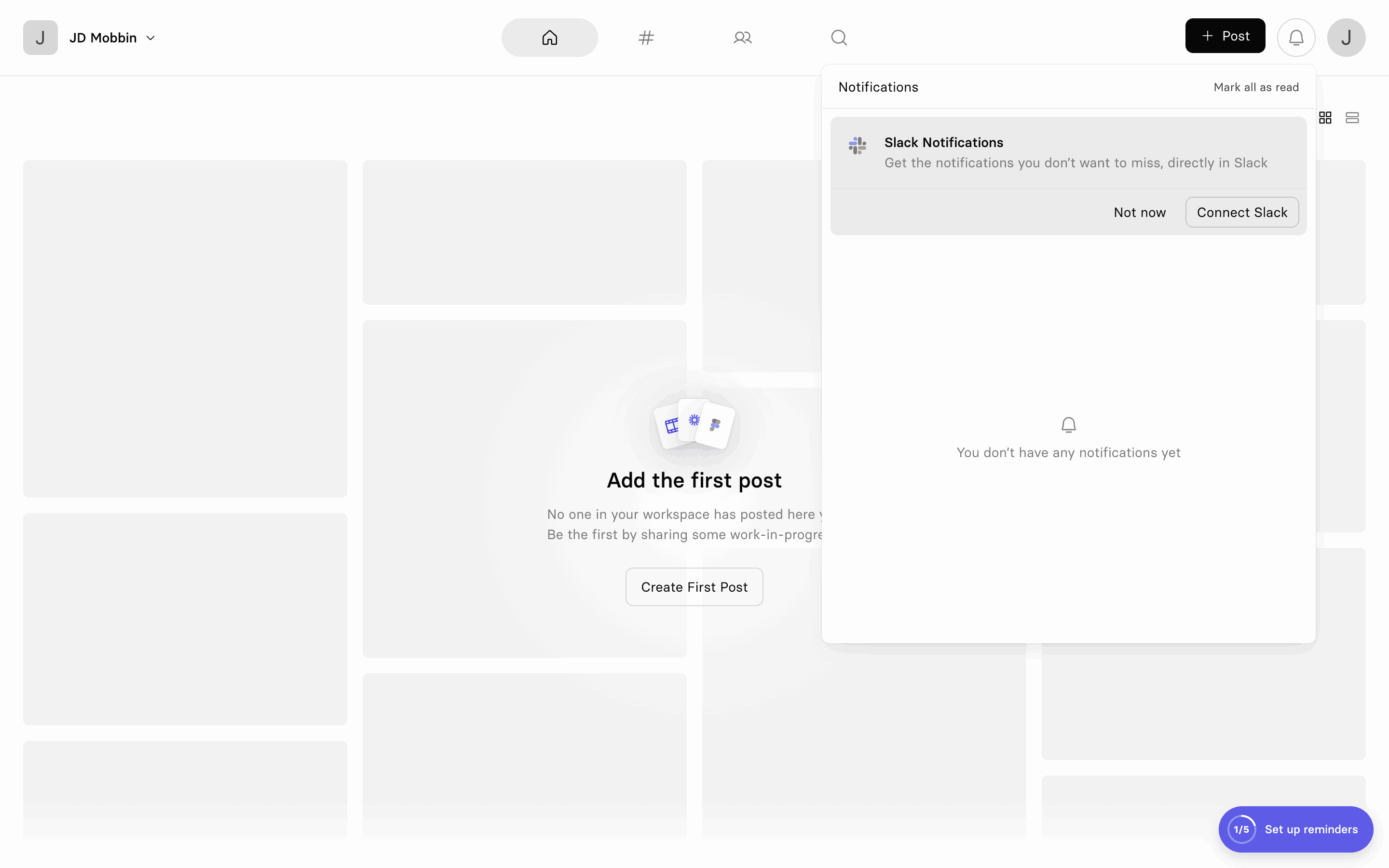Mark all notifications as read
Image resolution: width=1389 pixels, height=868 pixels.
pos(1256,87)
